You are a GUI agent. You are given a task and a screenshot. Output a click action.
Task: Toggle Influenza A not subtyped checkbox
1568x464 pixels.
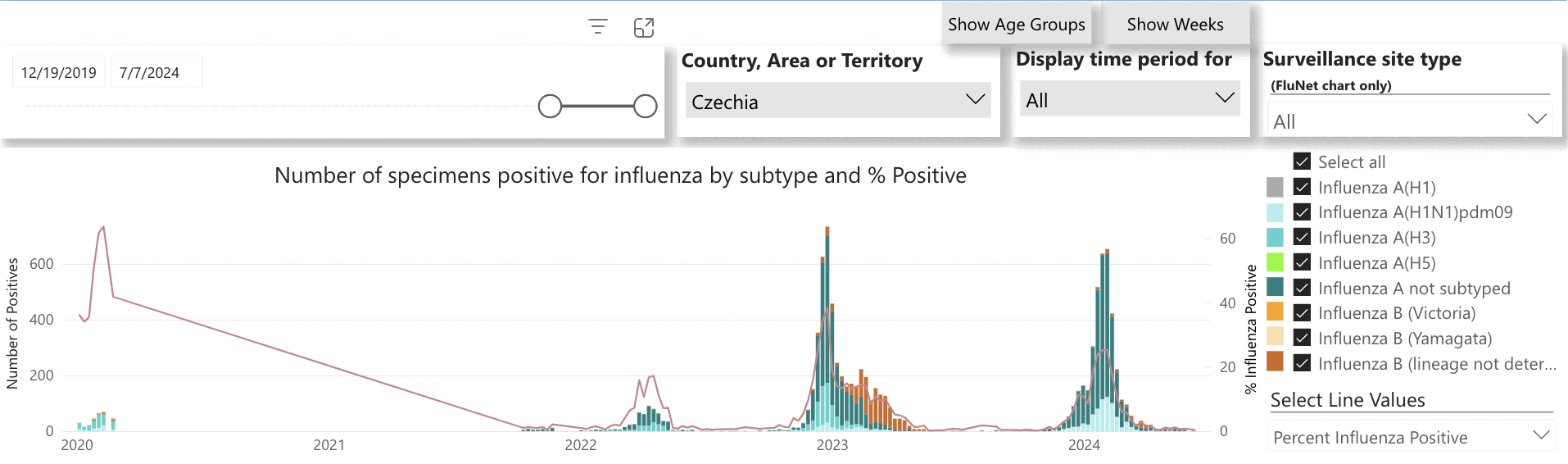tap(1302, 288)
